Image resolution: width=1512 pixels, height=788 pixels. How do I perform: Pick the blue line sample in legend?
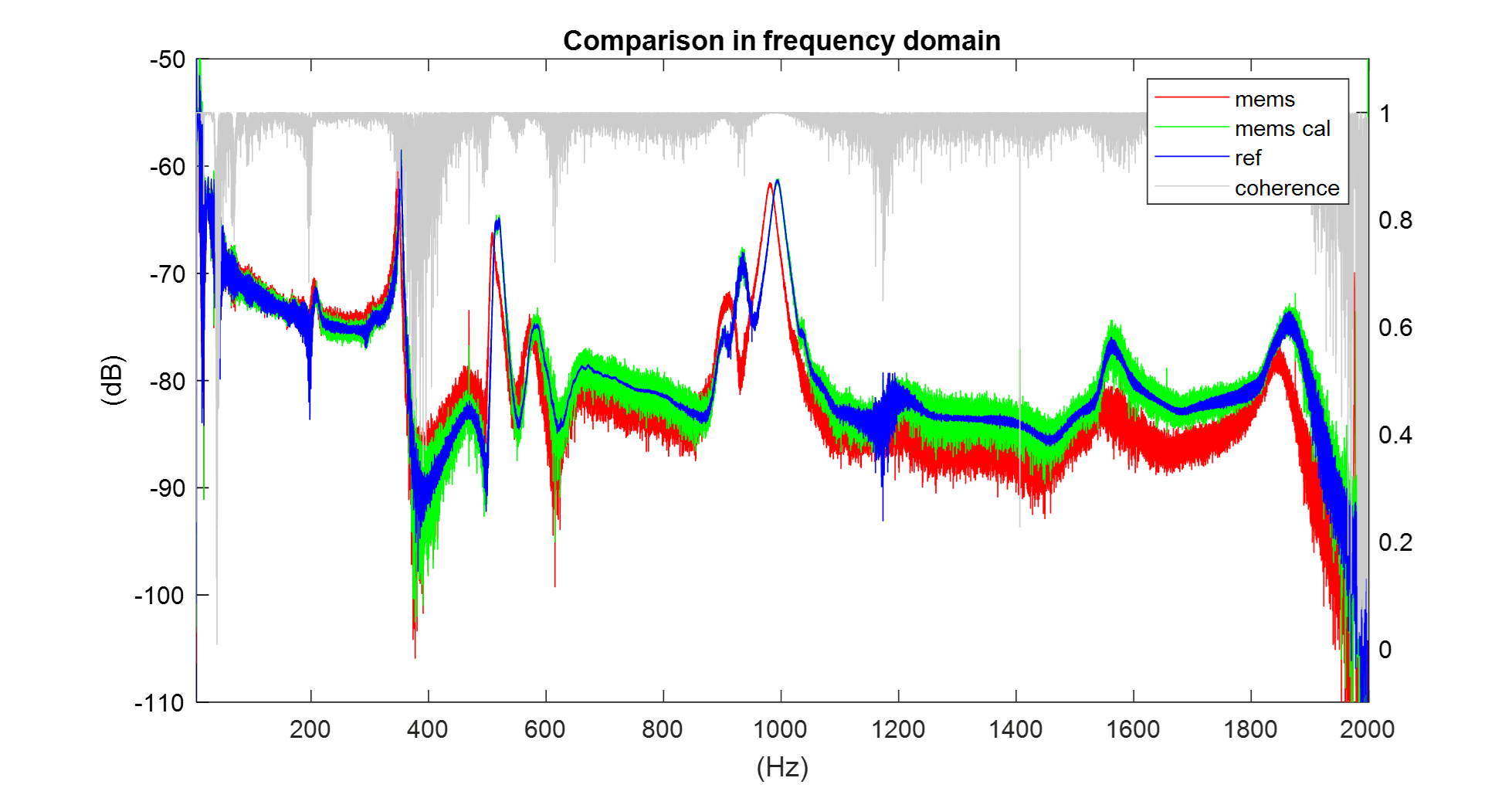(x=1191, y=157)
